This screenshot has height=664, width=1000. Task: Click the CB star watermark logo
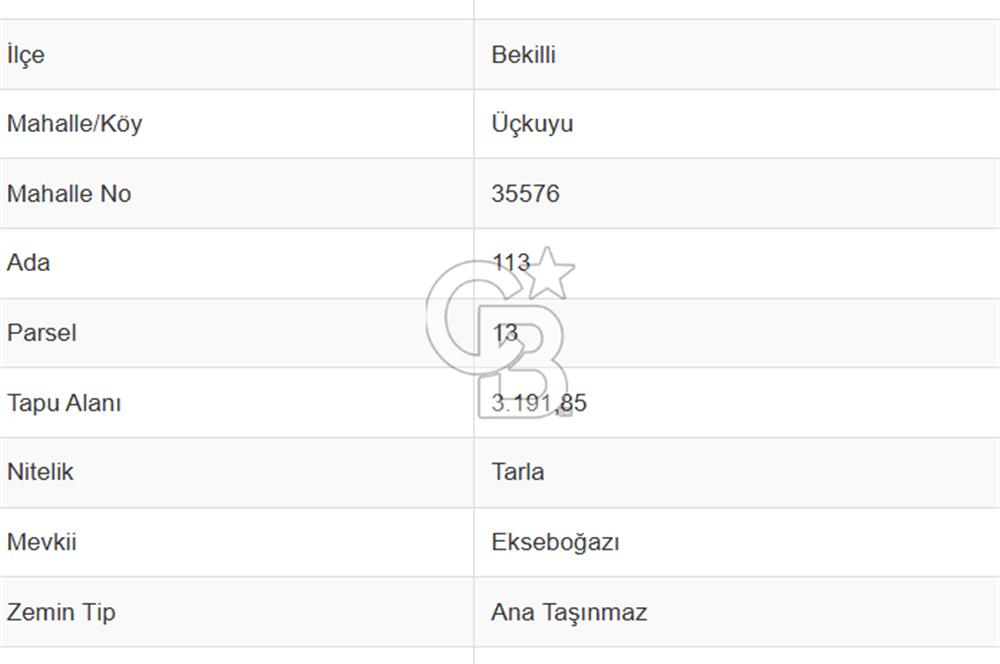(x=501, y=332)
